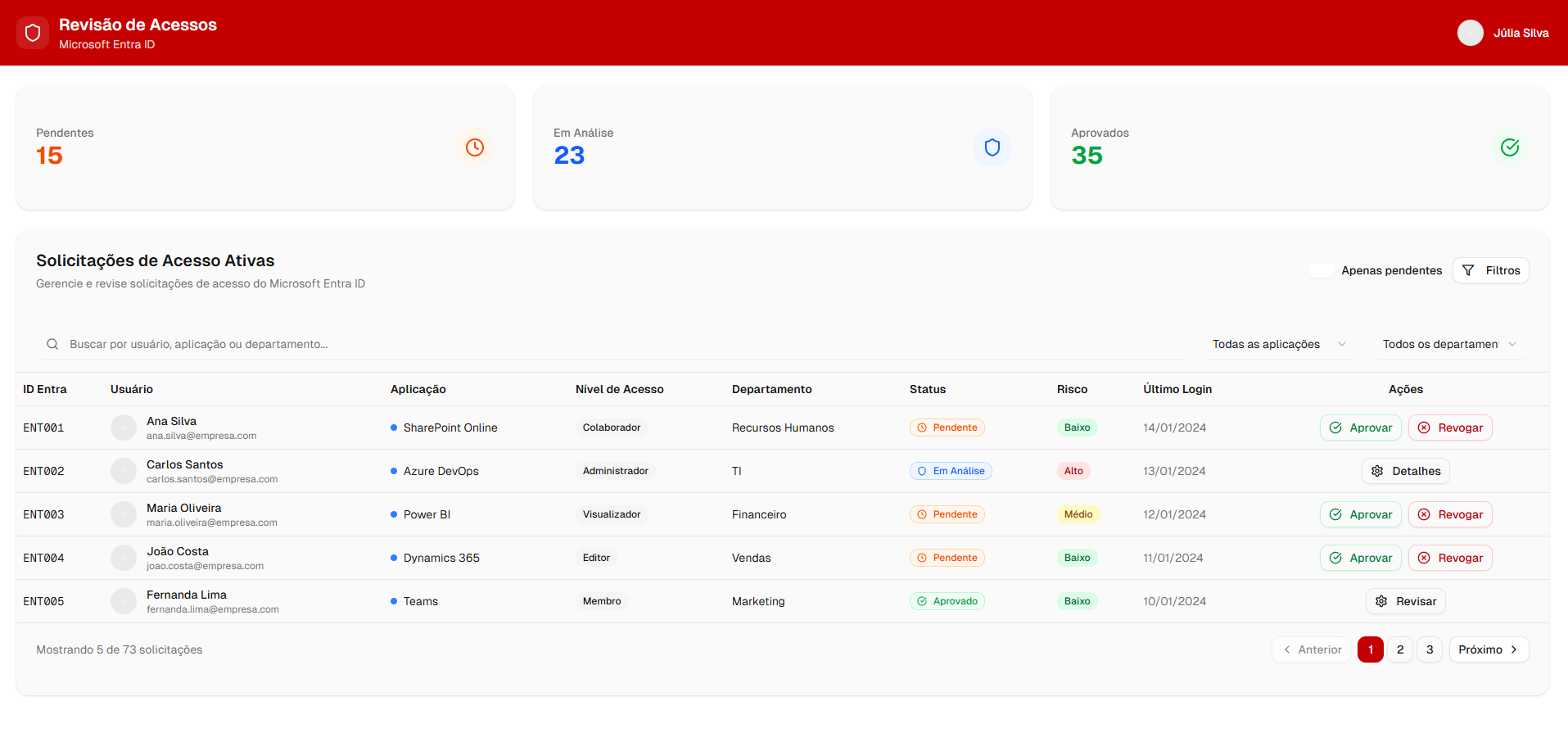Go to Próximo page

[1489, 649]
